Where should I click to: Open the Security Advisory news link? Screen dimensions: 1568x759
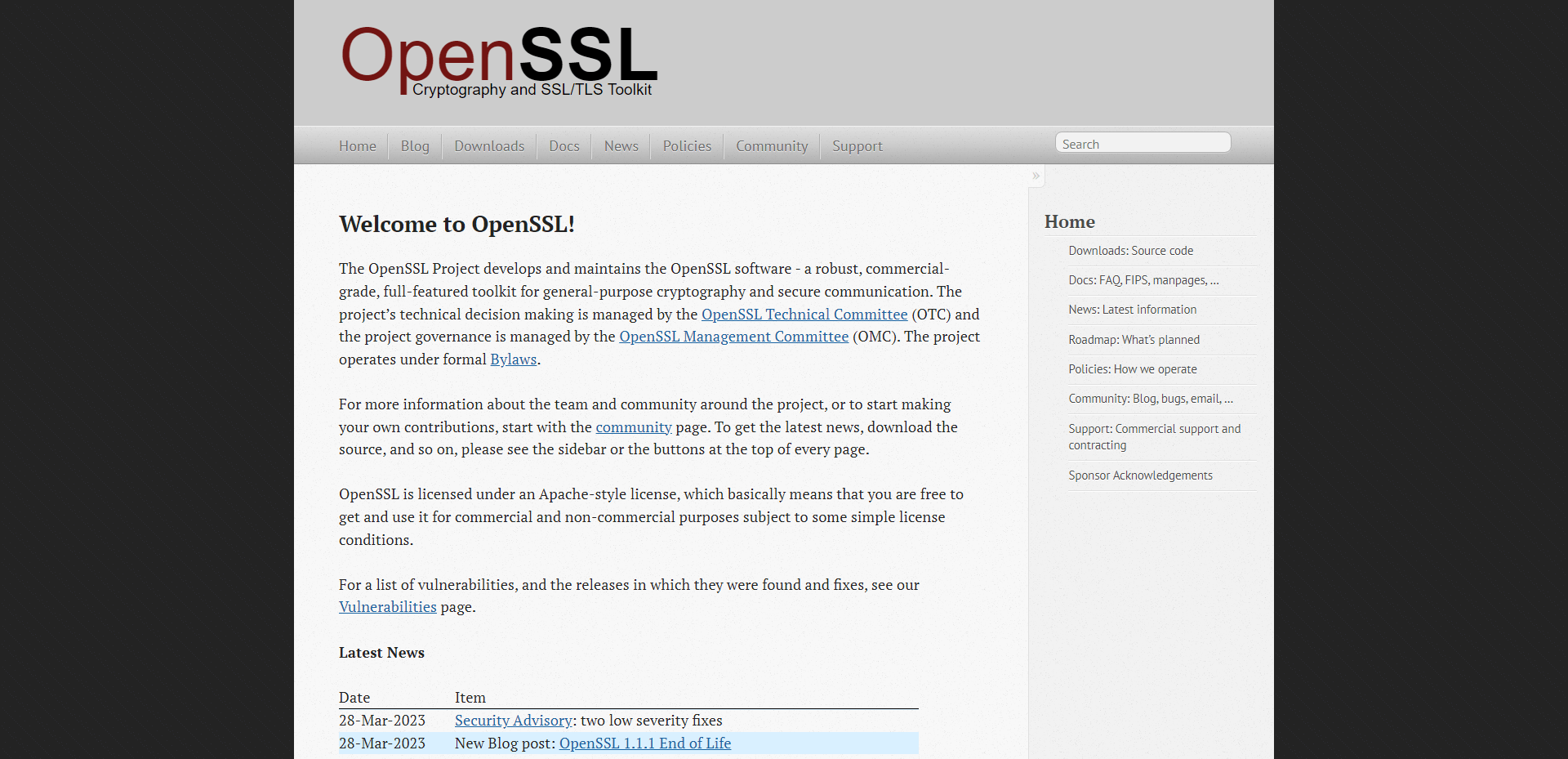pyautogui.click(x=514, y=721)
